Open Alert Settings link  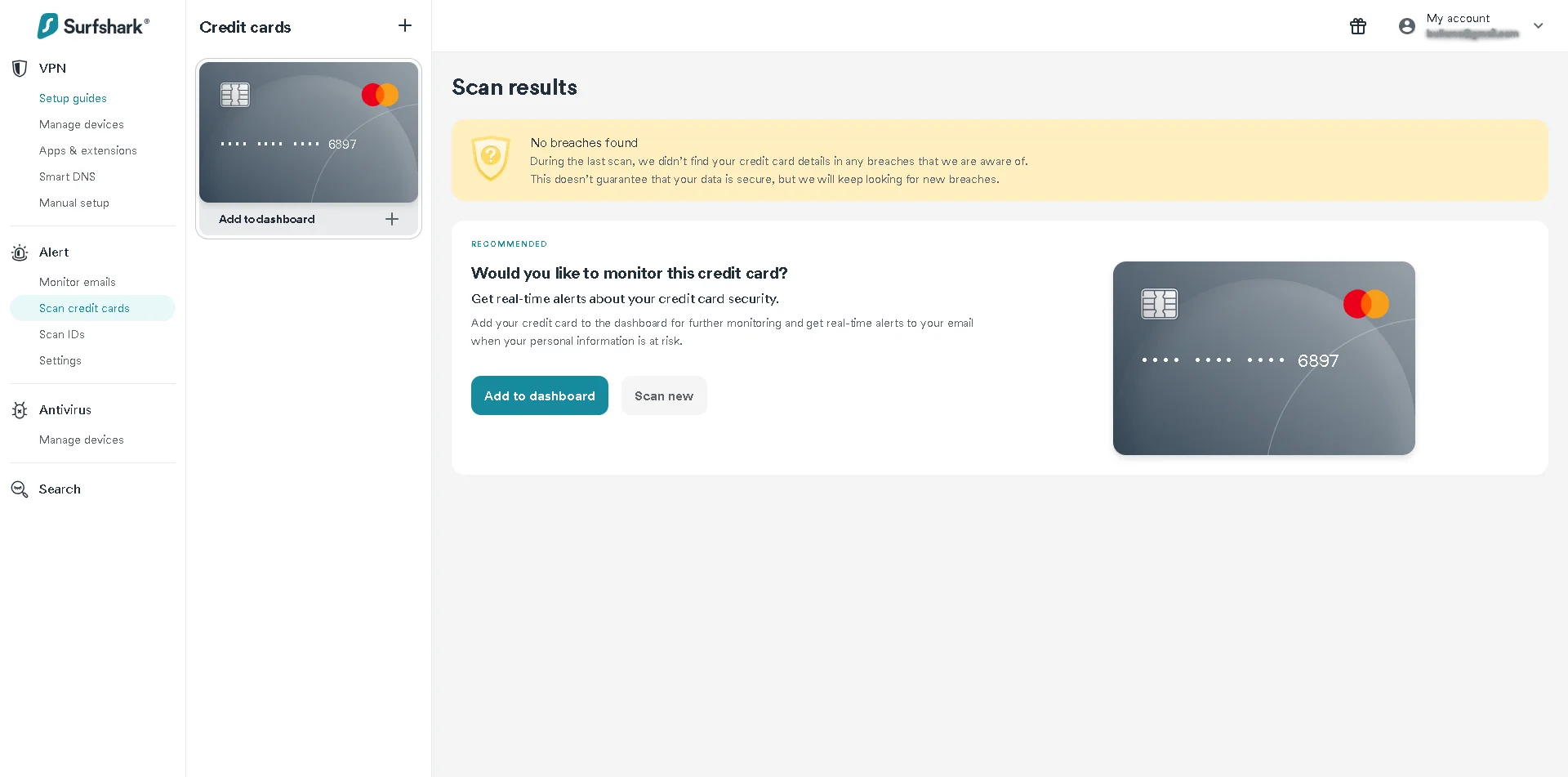pos(60,360)
